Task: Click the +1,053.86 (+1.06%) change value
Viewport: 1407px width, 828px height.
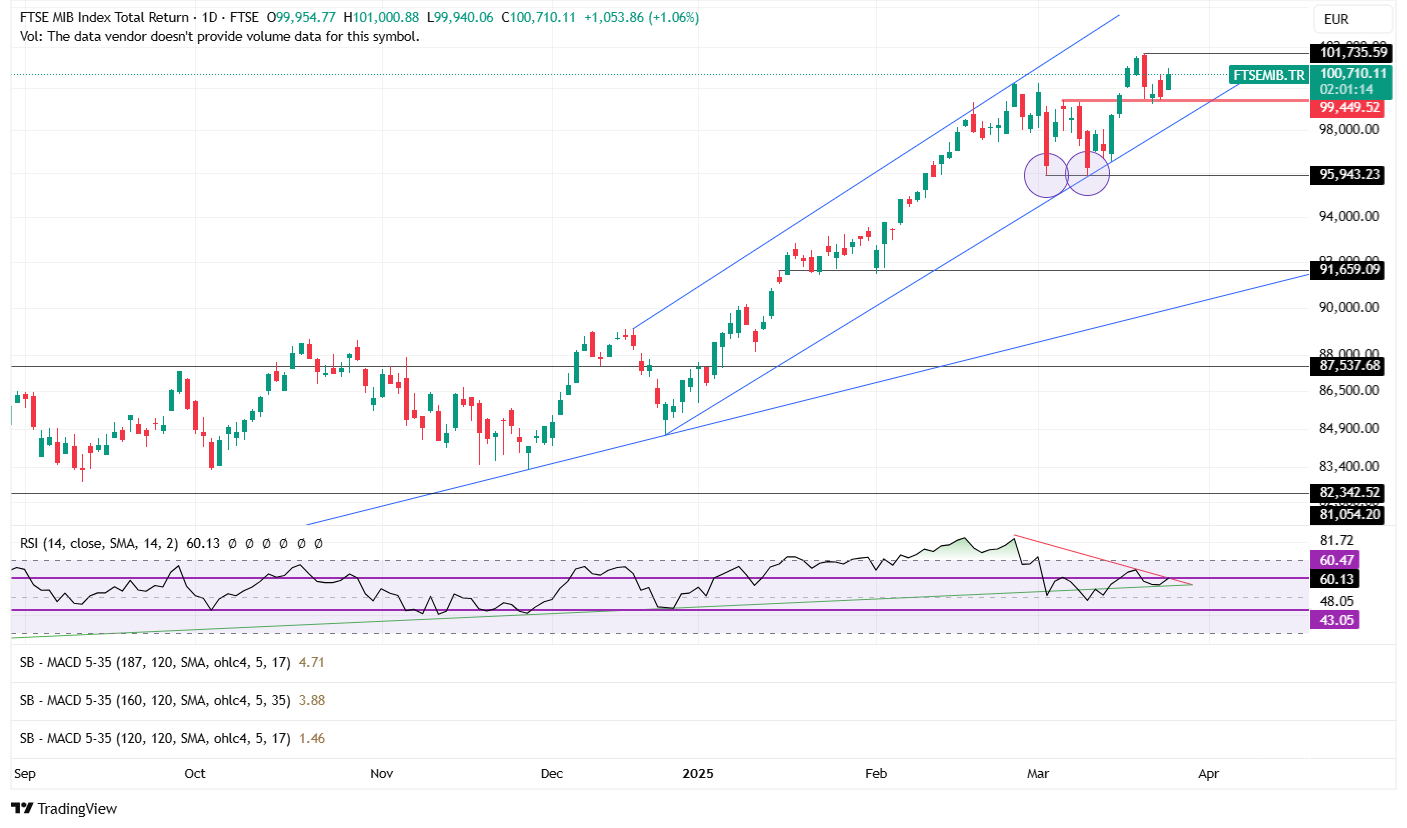Action: point(641,18)
